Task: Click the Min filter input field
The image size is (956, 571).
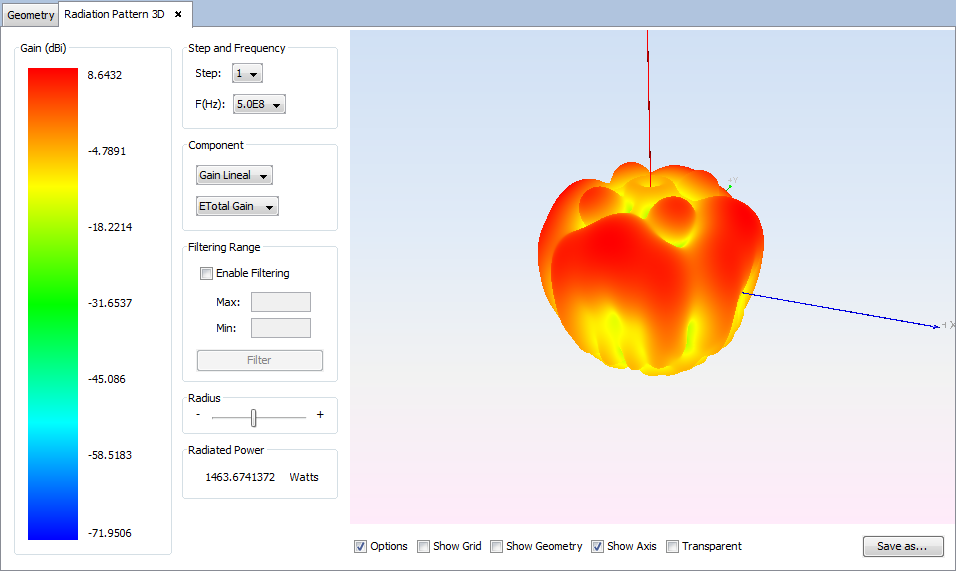Action: pyautogui.click(x=280, y=328)
